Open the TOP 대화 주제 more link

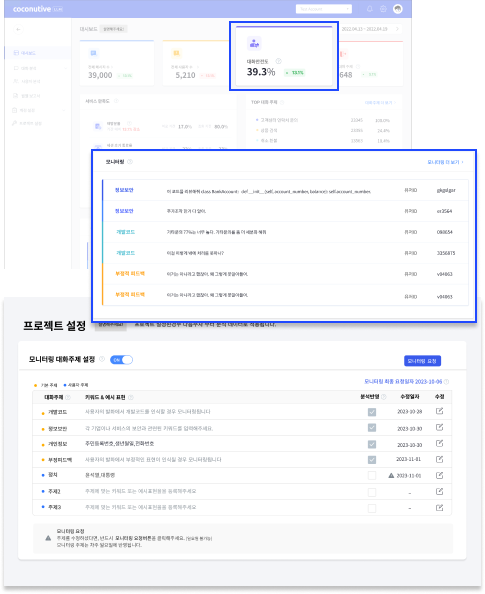tap(380, 103)
